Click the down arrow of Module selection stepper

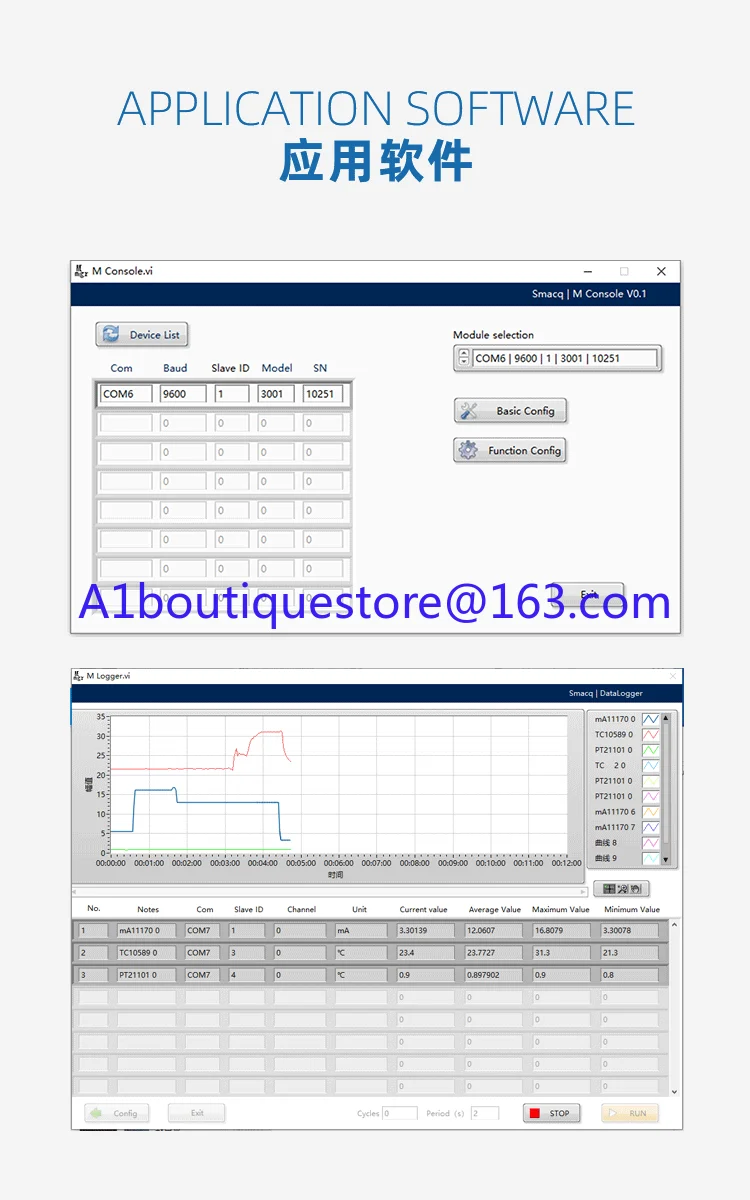(x=463, y=362)
